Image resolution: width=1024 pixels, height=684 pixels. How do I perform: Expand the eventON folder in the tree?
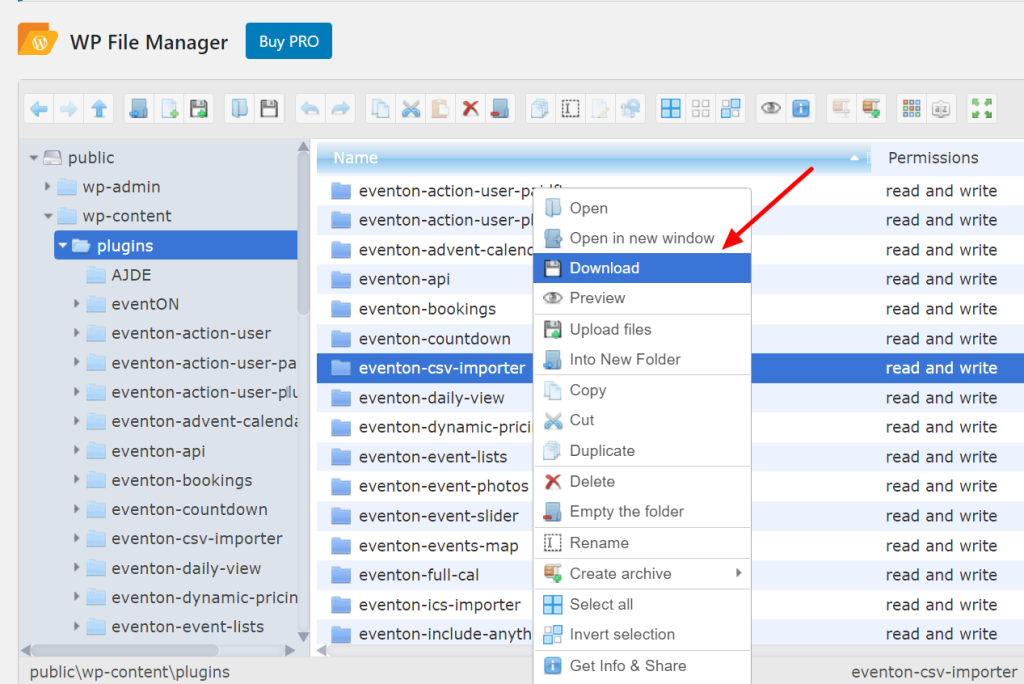76,304
